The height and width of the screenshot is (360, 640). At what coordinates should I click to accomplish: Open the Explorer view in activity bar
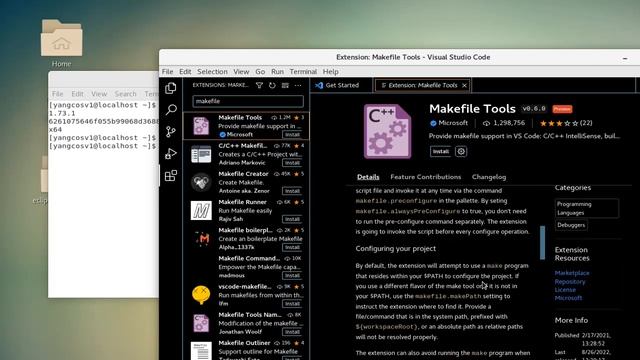pos(171,88)
